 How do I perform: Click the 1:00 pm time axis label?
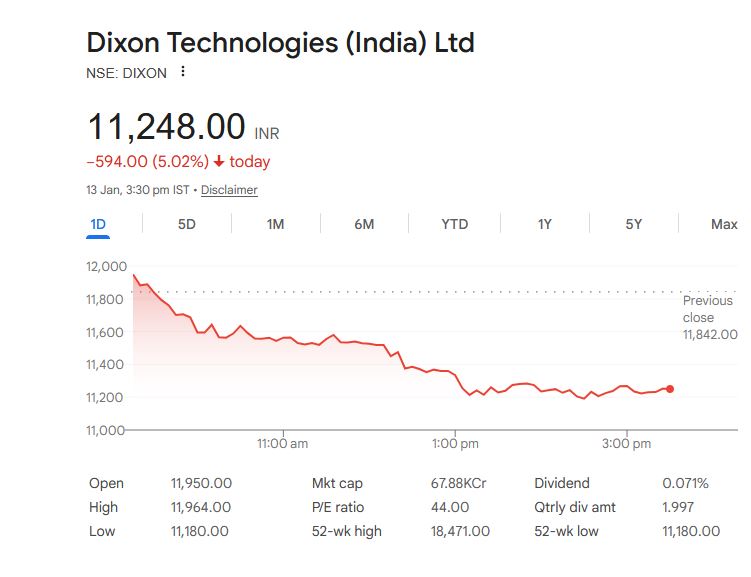coord(455,443)
